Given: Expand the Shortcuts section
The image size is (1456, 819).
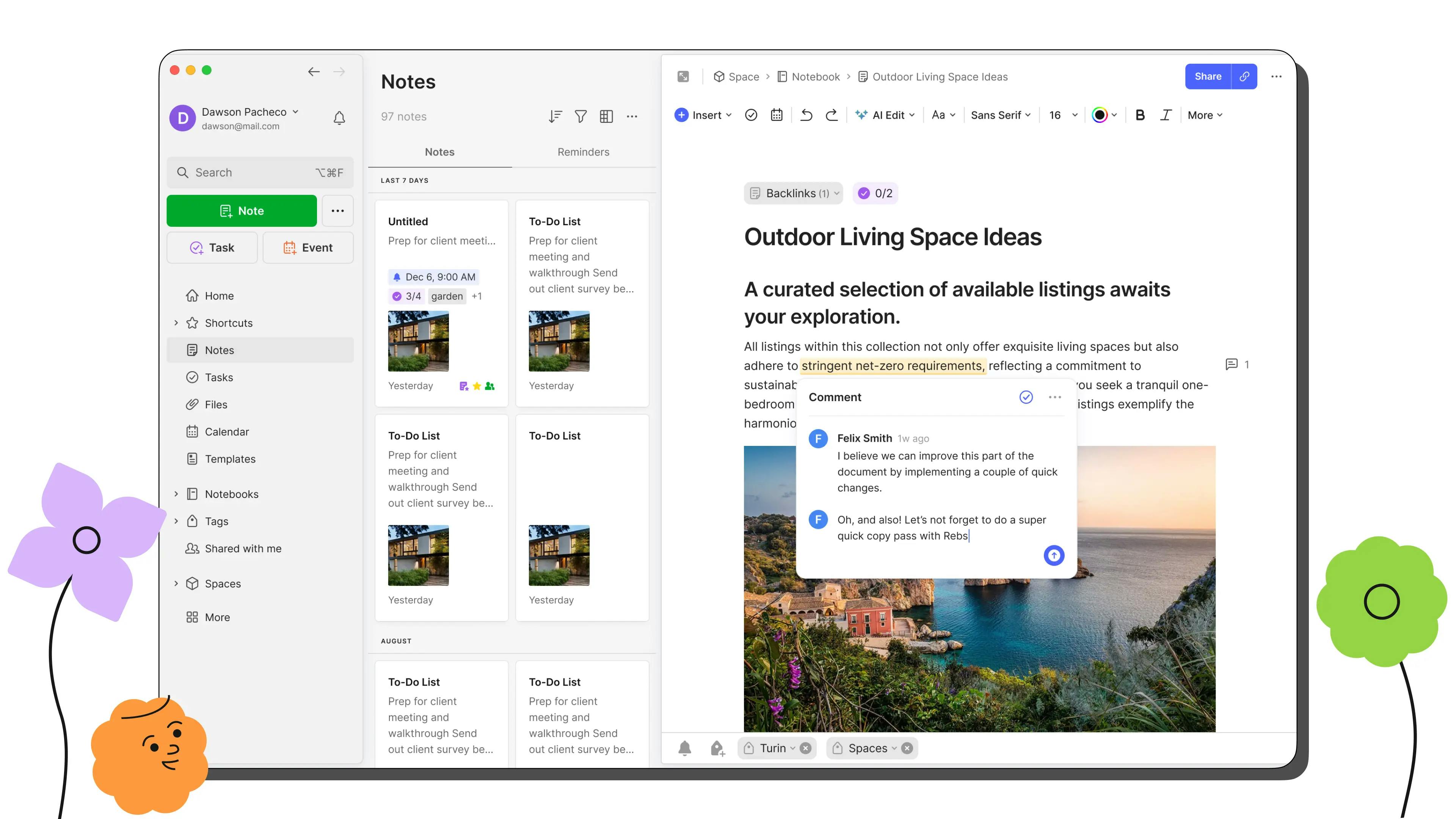Looking at the screenshot, I should (176, 323).
